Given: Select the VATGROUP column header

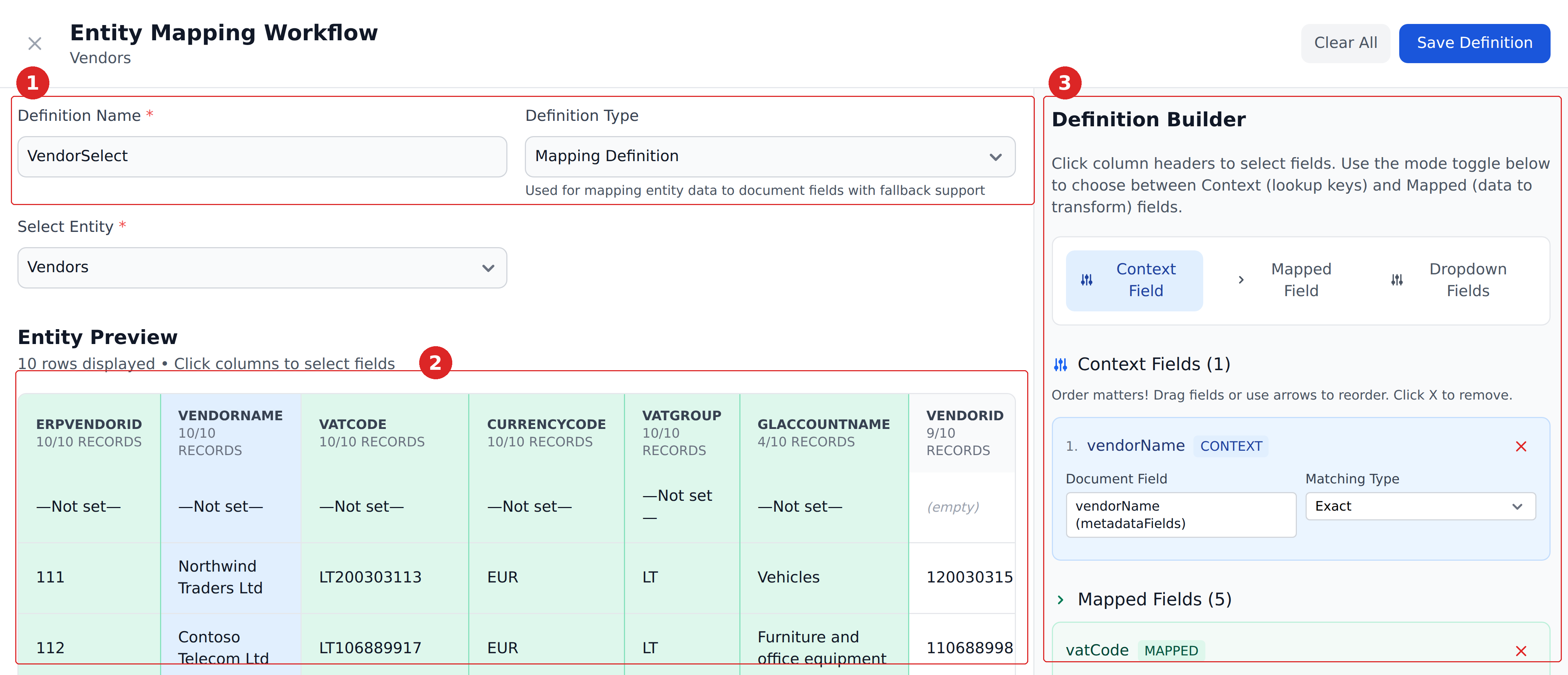Looking at the screenshot, I should 682,433.
